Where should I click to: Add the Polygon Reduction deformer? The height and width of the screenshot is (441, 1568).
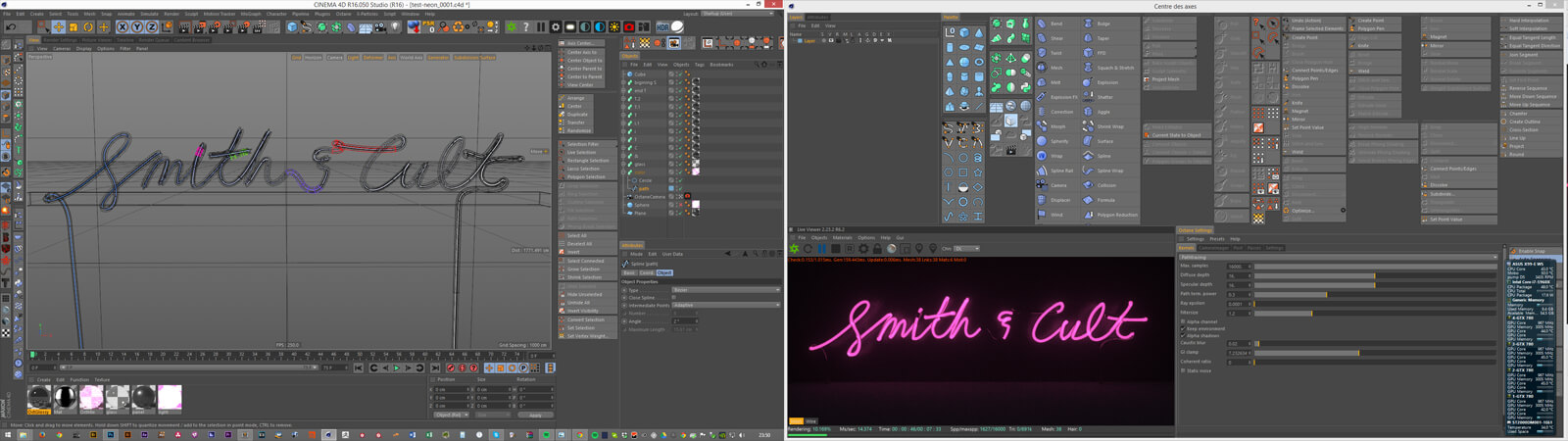[1109, 215]
